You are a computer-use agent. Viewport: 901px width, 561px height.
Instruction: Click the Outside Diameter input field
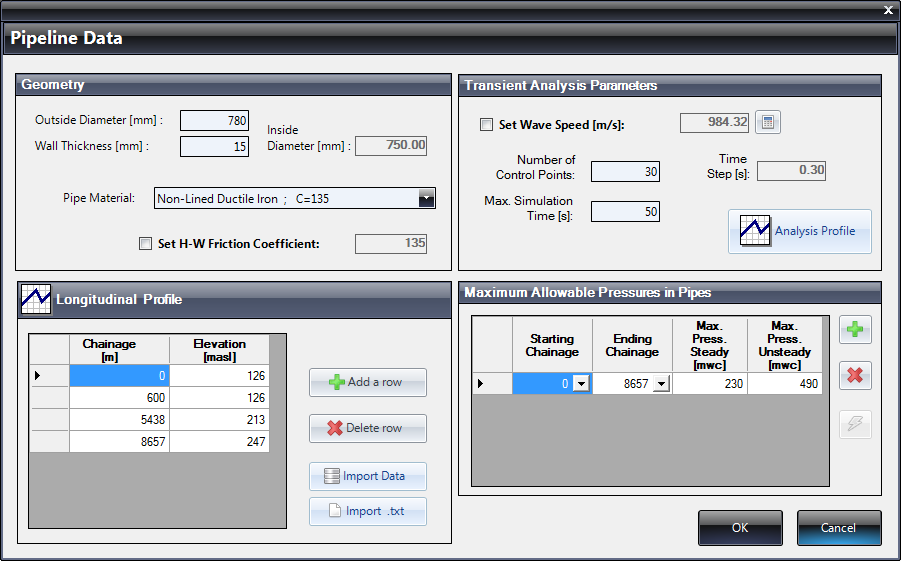click(x=214, y=121)
